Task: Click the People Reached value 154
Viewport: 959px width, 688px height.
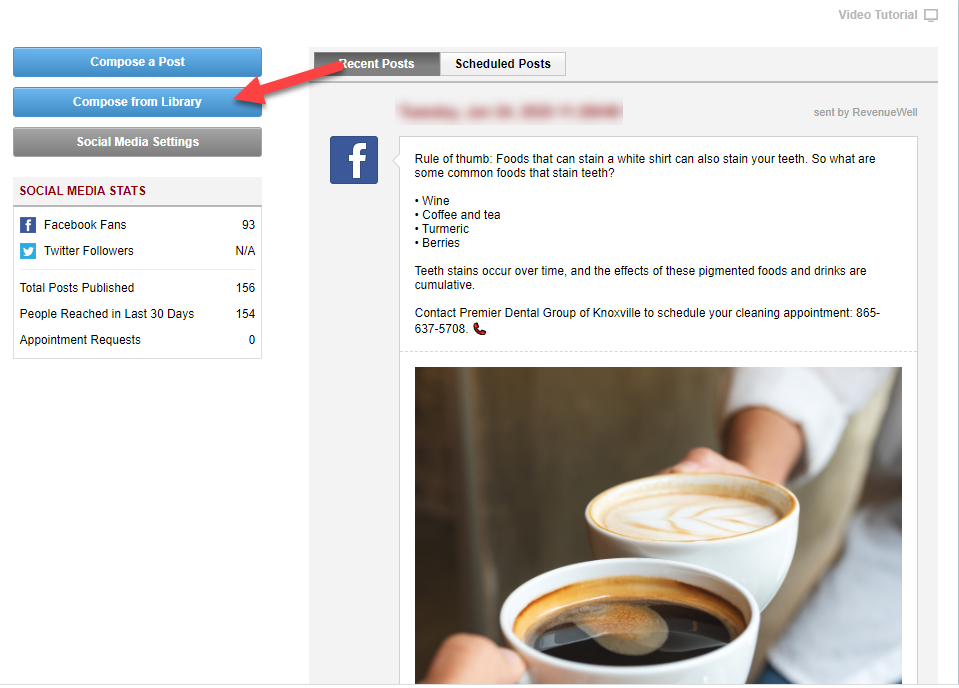Action: [x=246, y=314]
